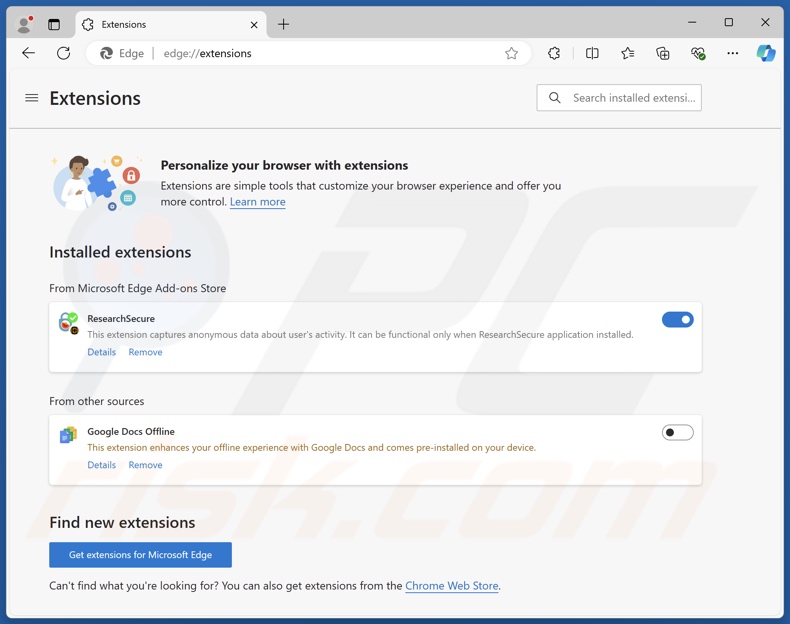Viewport: 790px width, 624px height.
Task: Click the From other sources label
Action: coord(97,401)
